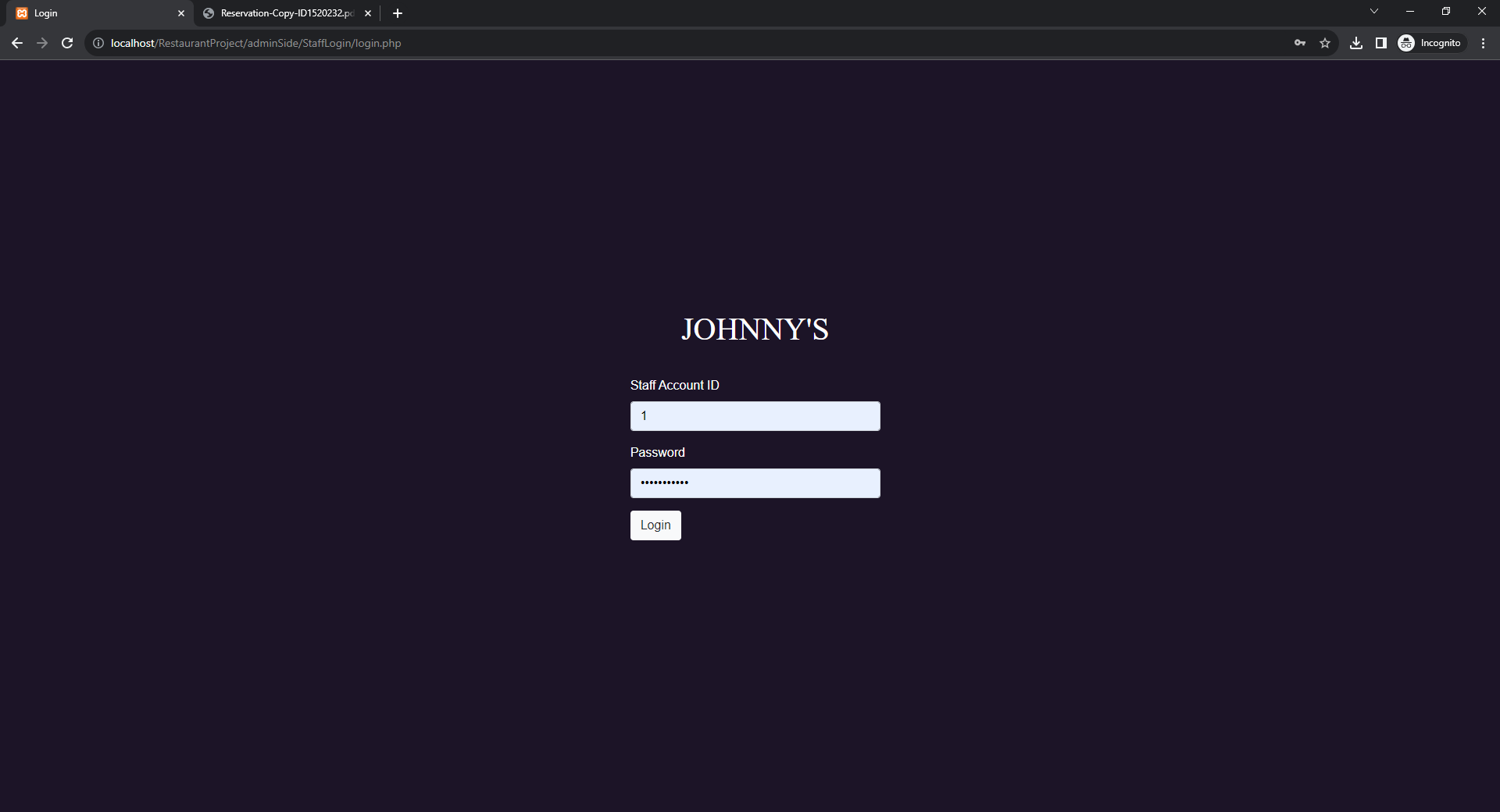This screenshot has height=812, width=1500.
Task: Toggle the browser side panel icon
Action: (1381, 43)
